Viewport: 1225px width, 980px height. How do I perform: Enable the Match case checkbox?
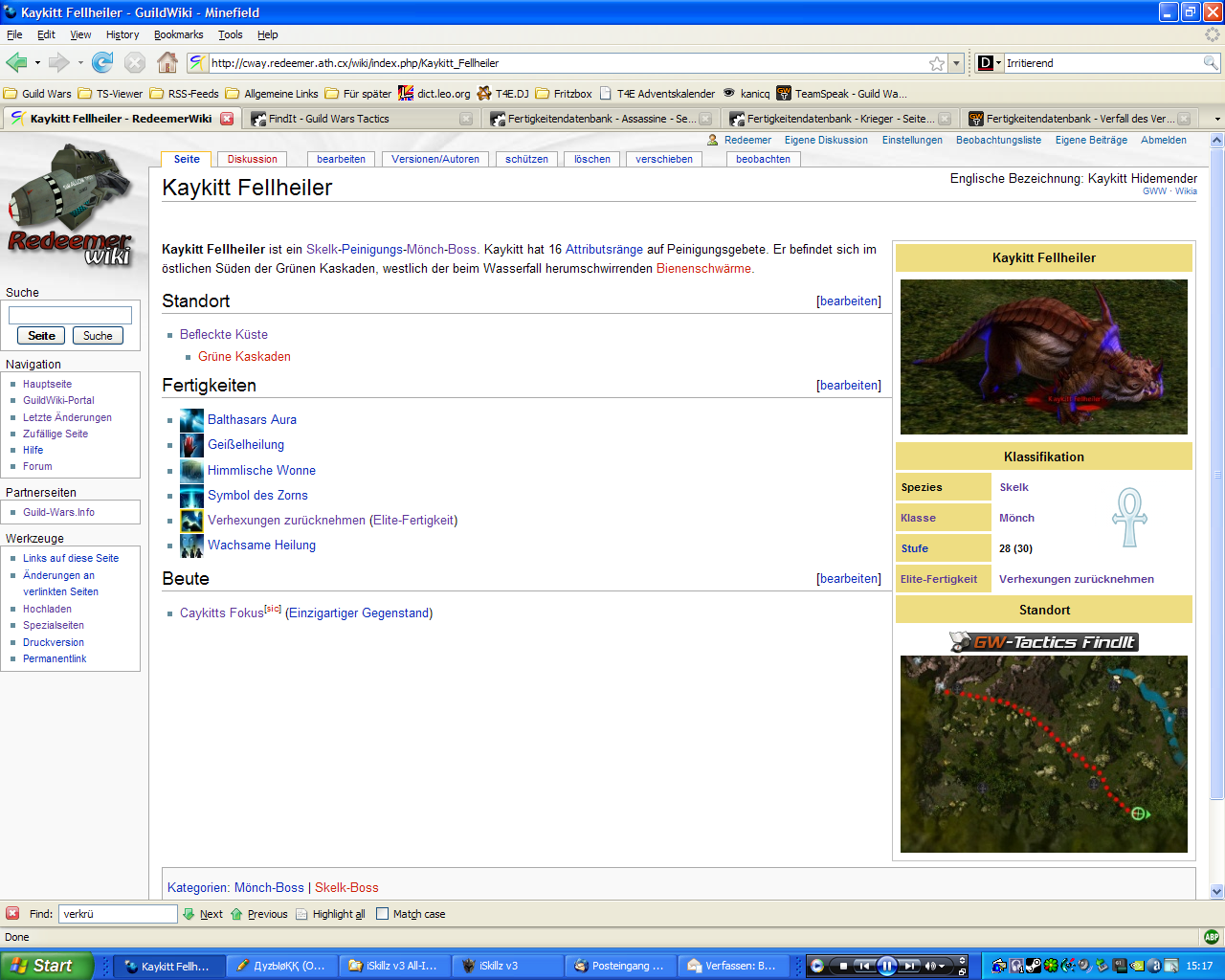click(x=383, y=914)
